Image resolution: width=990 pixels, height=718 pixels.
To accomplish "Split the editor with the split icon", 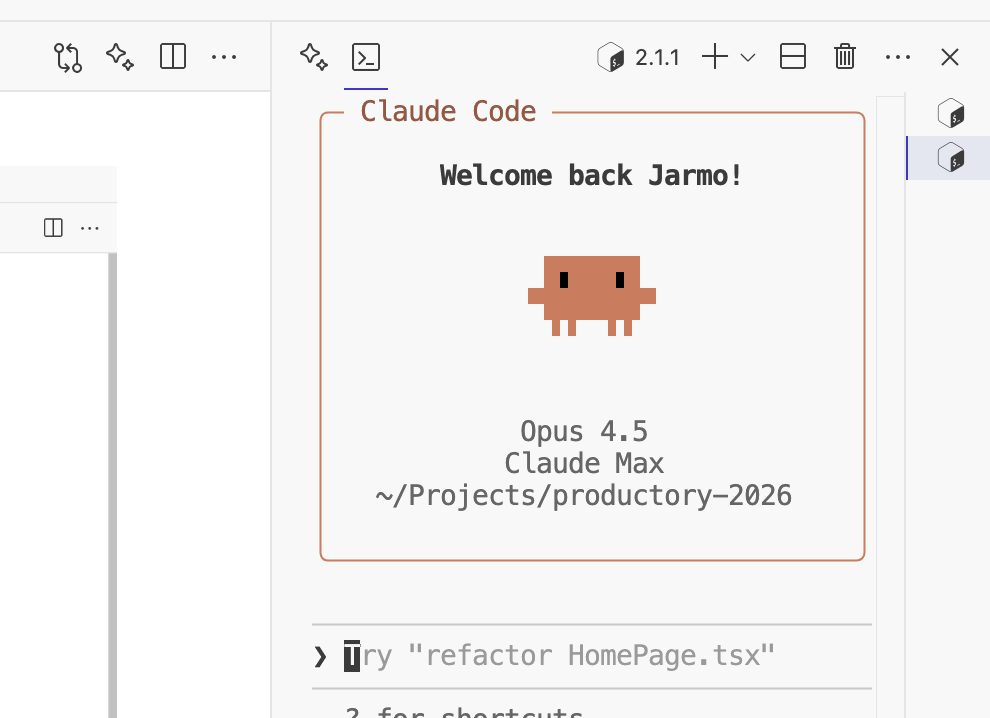I will coord(172,57).
